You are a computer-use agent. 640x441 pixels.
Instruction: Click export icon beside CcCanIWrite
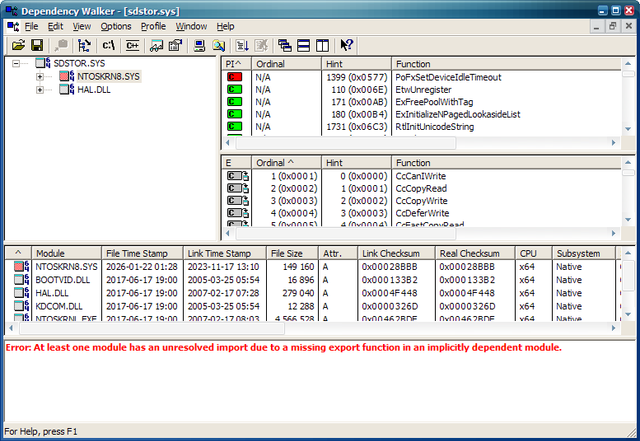(238, 176)
